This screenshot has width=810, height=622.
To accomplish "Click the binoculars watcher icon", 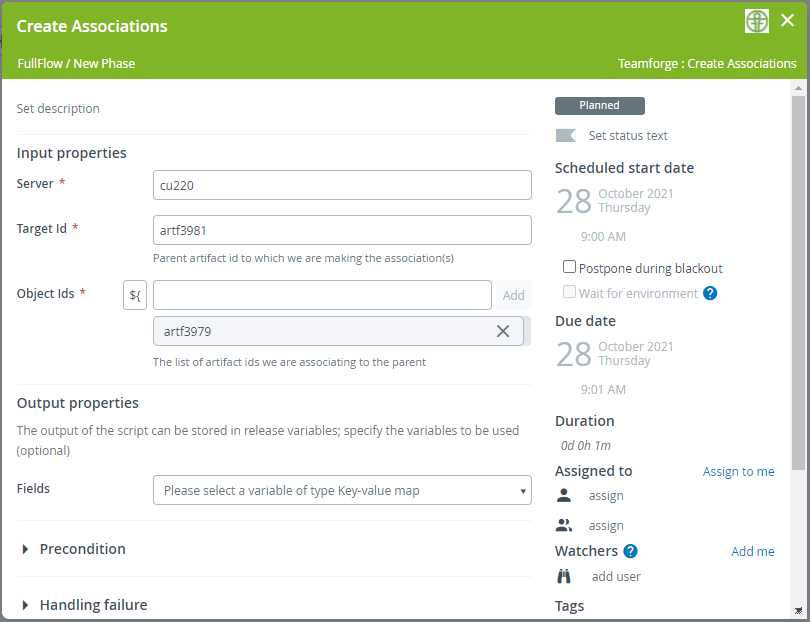I will [x=564, y=576].
